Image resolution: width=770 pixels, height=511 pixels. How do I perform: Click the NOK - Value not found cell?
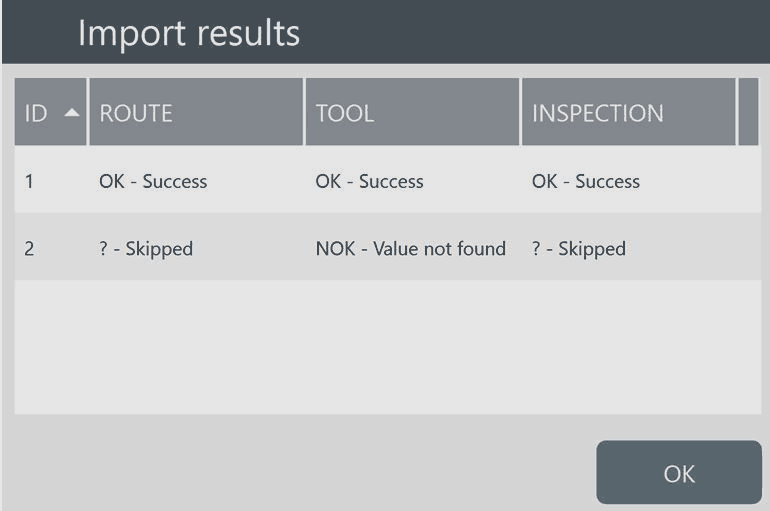point(411,249)
